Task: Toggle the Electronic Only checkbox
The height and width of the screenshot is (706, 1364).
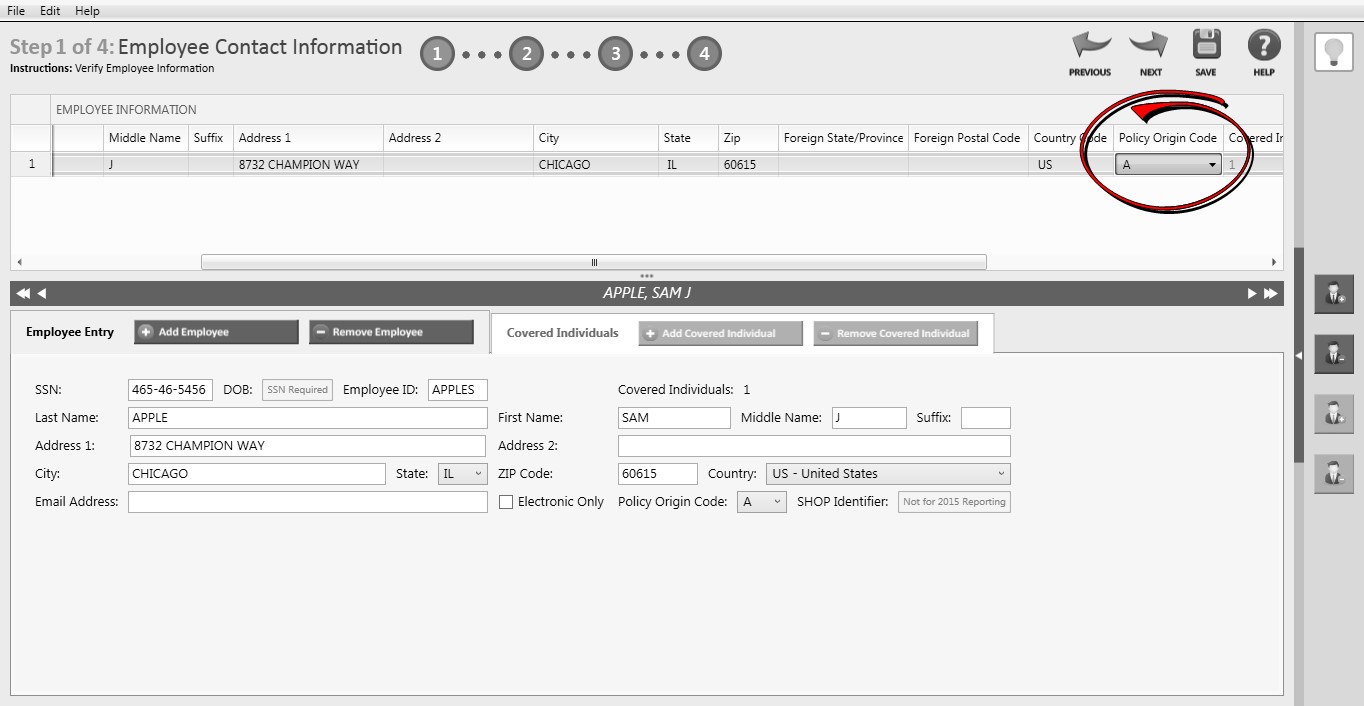Action: (x=506, y=502)
